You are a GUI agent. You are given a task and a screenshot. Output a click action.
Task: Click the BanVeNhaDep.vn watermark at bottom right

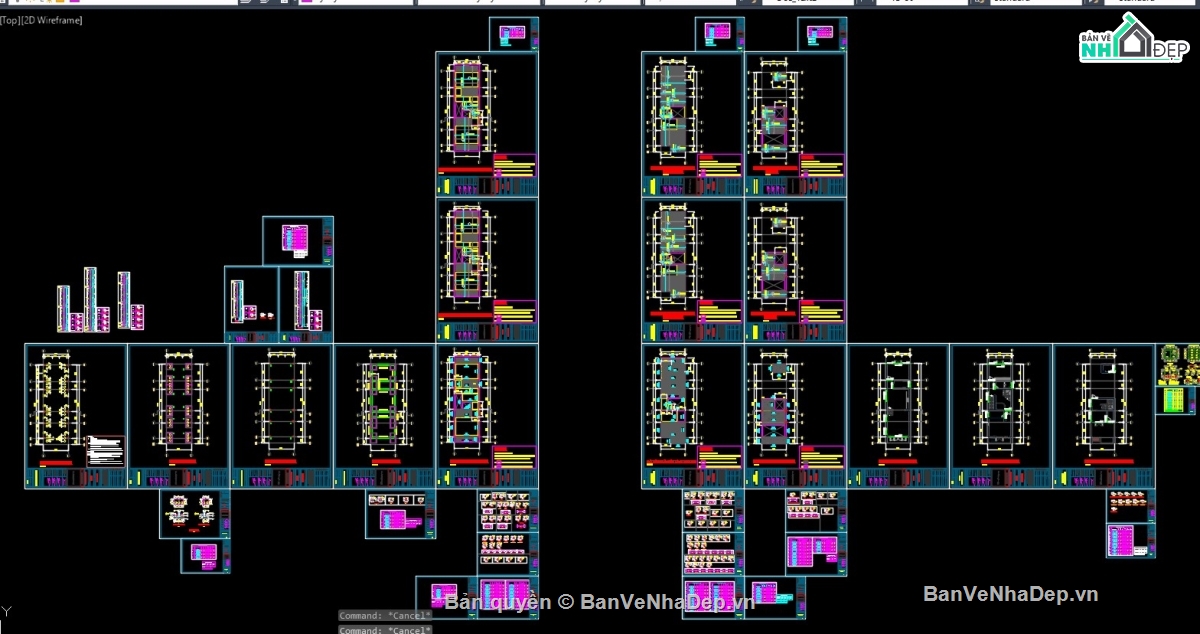pyautogui.click(x=1010, y=594)
